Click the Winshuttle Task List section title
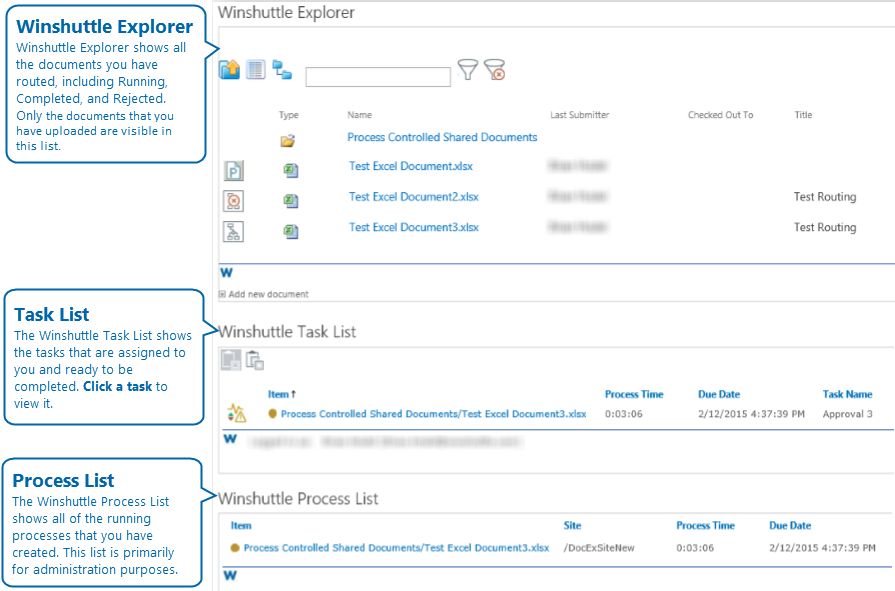Image resolution: width=895 pixels, height=591 pixels. click(288, 332)
